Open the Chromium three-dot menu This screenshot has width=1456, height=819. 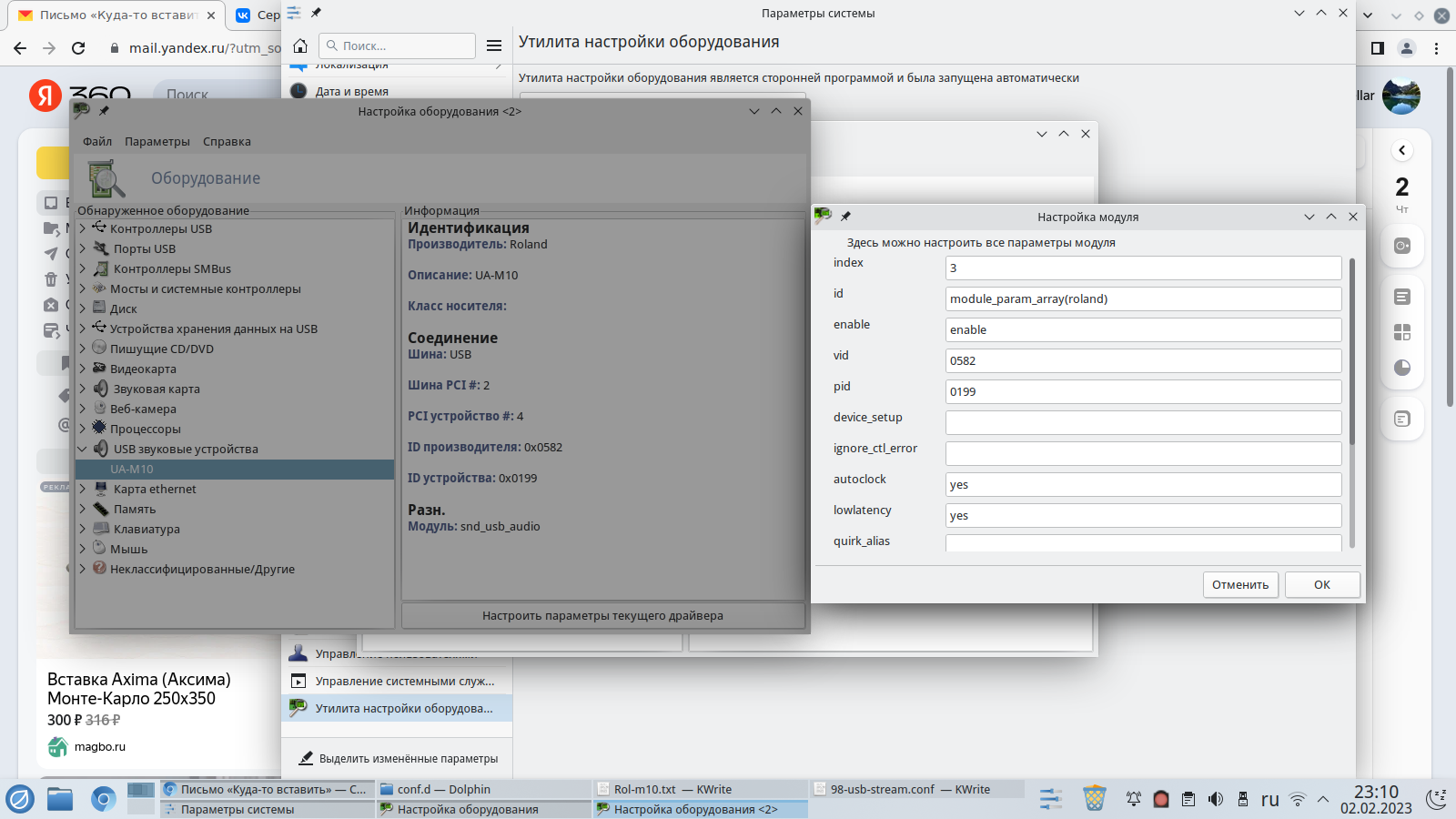[1437, 47]
